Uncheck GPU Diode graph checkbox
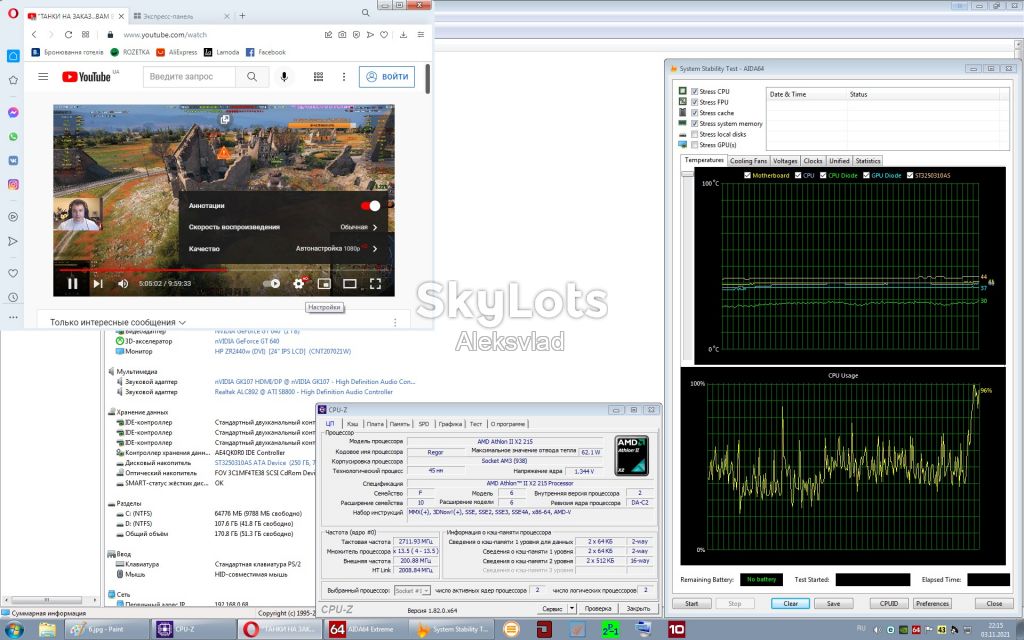Screen dimensions: 1024x640 (x=867, y=175)
